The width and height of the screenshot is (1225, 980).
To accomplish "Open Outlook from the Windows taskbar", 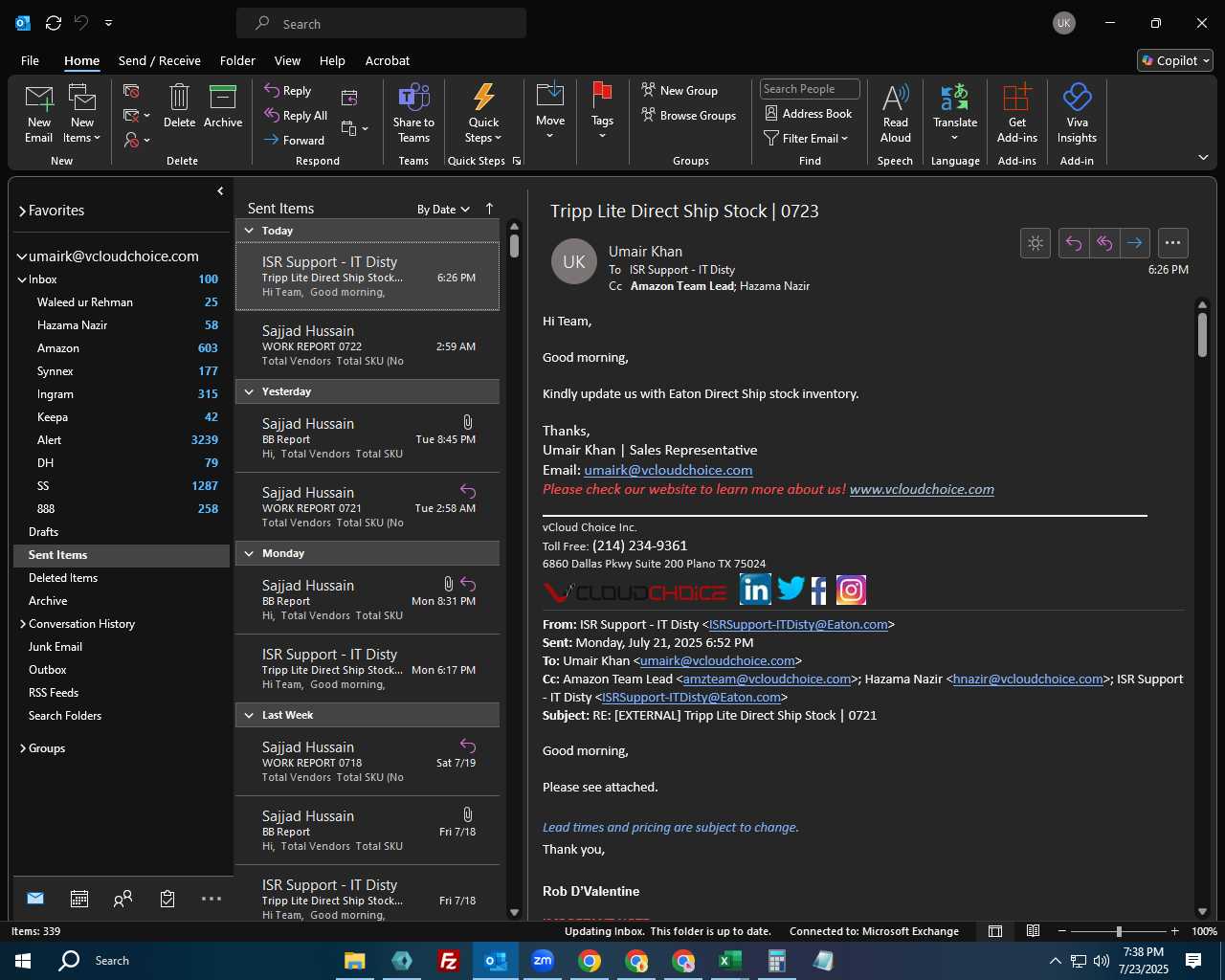I will click(496, 961).
